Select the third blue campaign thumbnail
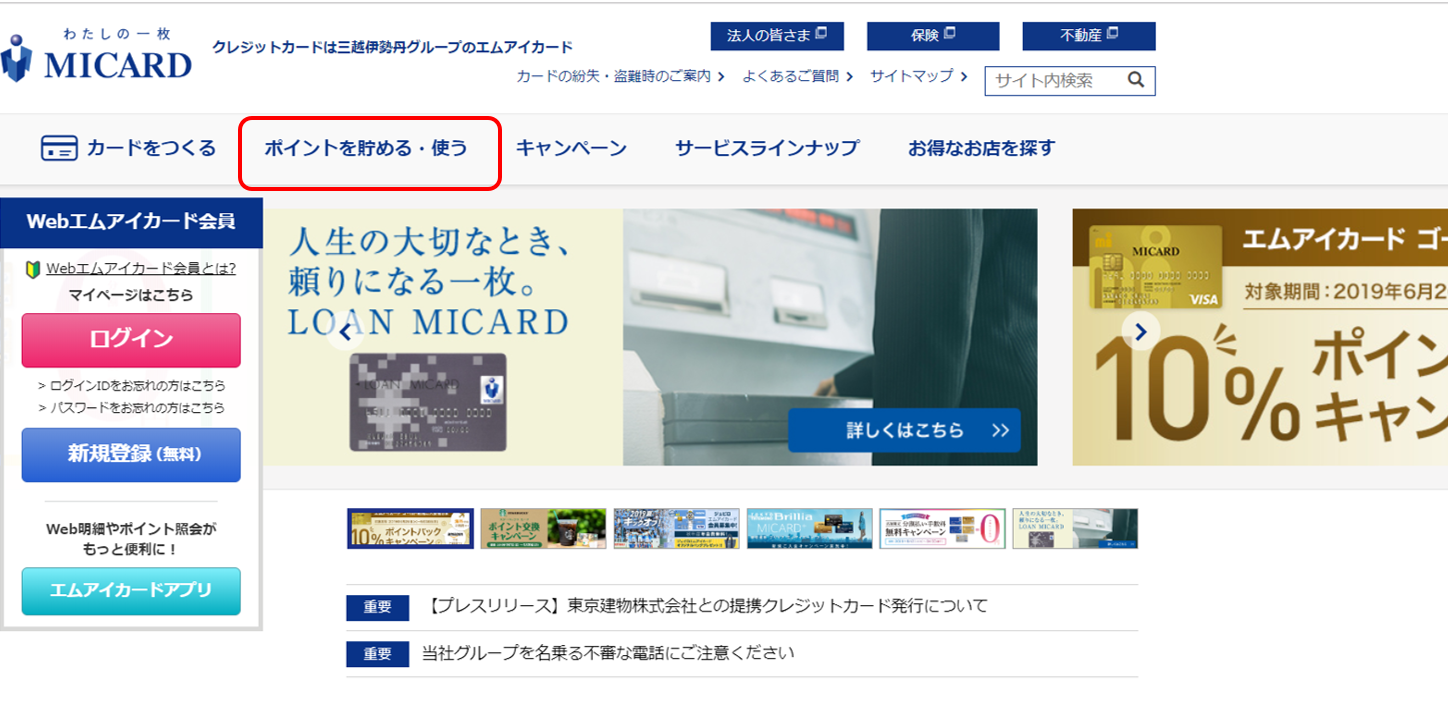1448x712 pixels. coord(677,529)
